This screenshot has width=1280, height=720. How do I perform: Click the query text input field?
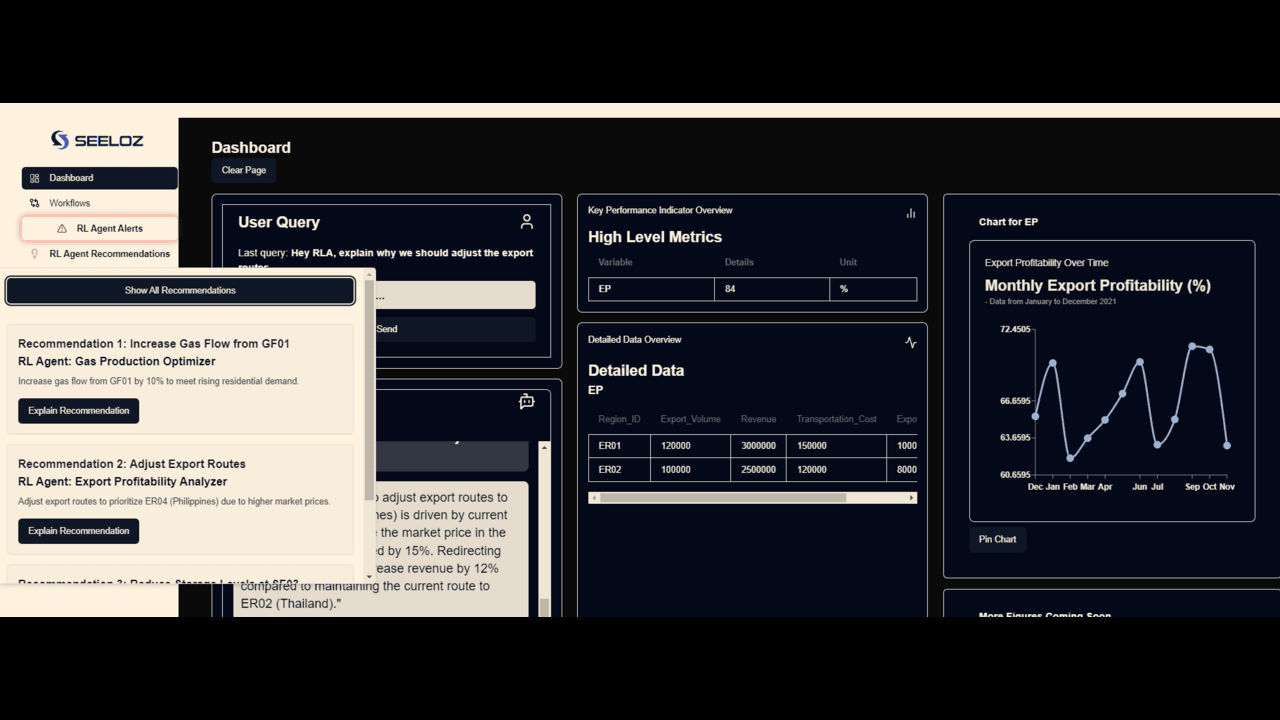pyautogui.click(x=455, y=295)
